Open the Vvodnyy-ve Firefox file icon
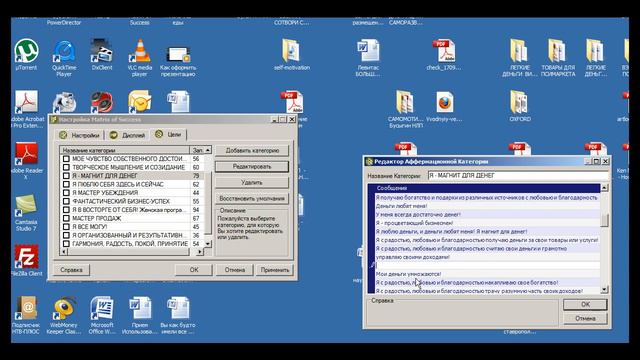 444,102
